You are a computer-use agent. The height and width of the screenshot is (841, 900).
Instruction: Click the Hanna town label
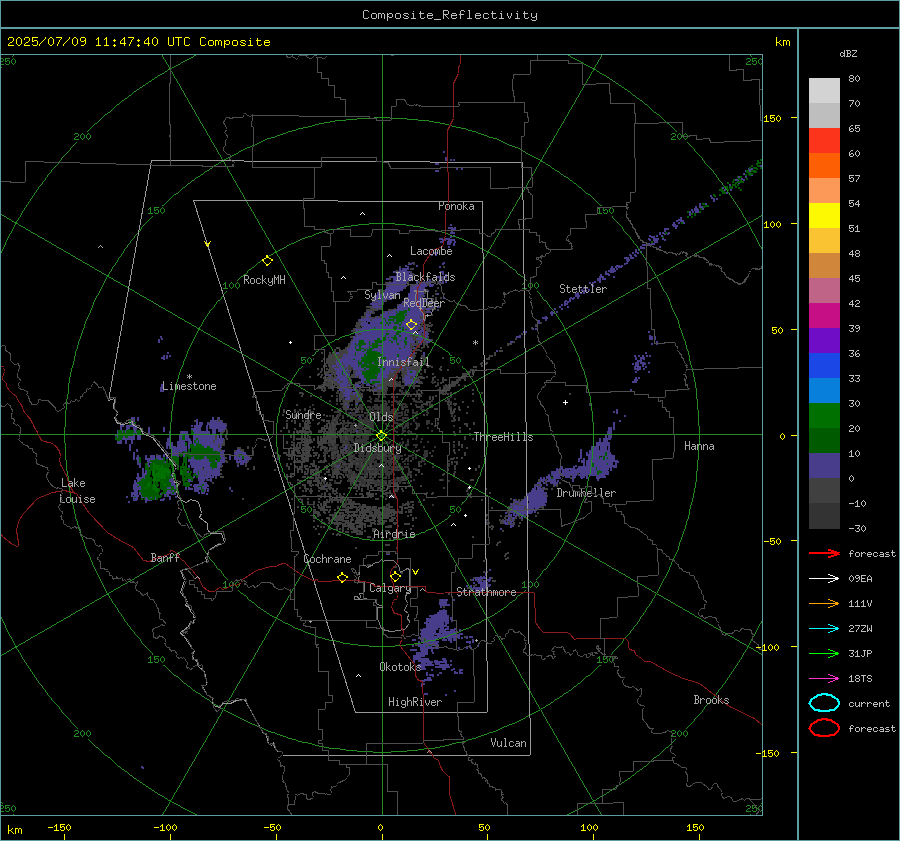699,446
